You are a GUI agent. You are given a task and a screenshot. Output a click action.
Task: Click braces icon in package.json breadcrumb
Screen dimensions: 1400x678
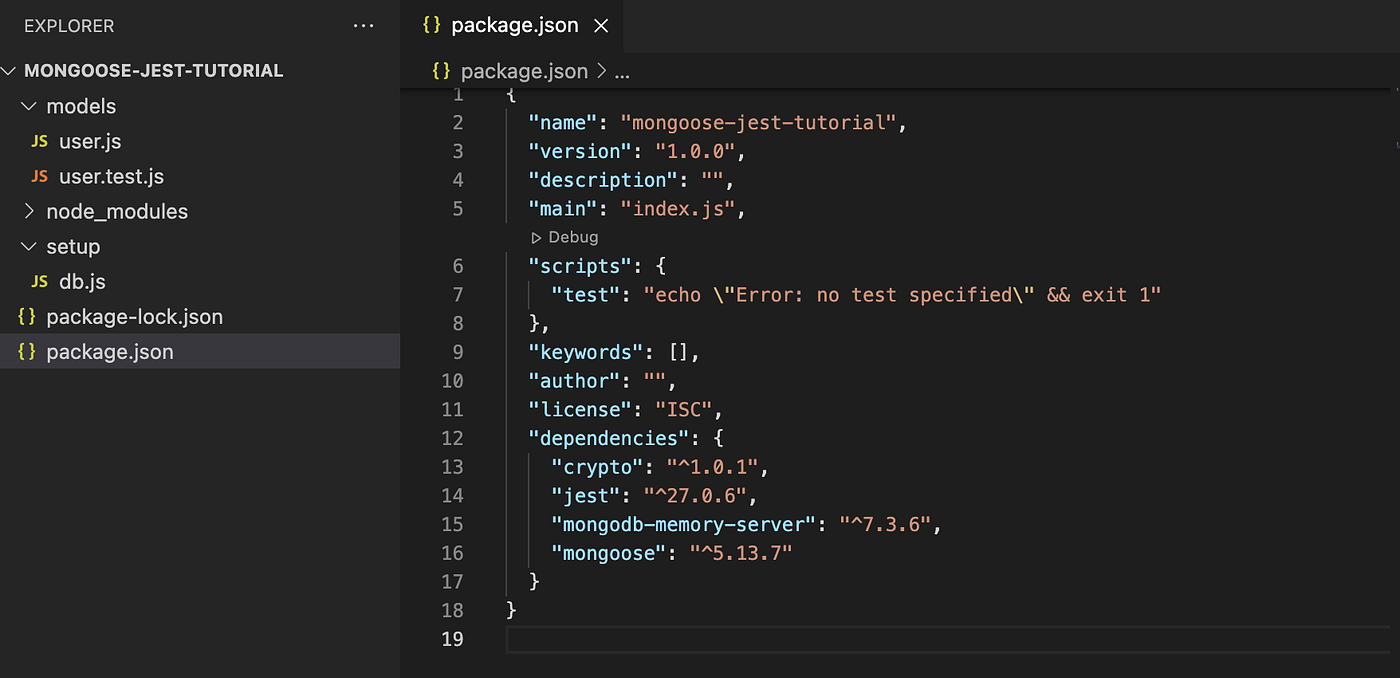point(441,72)
